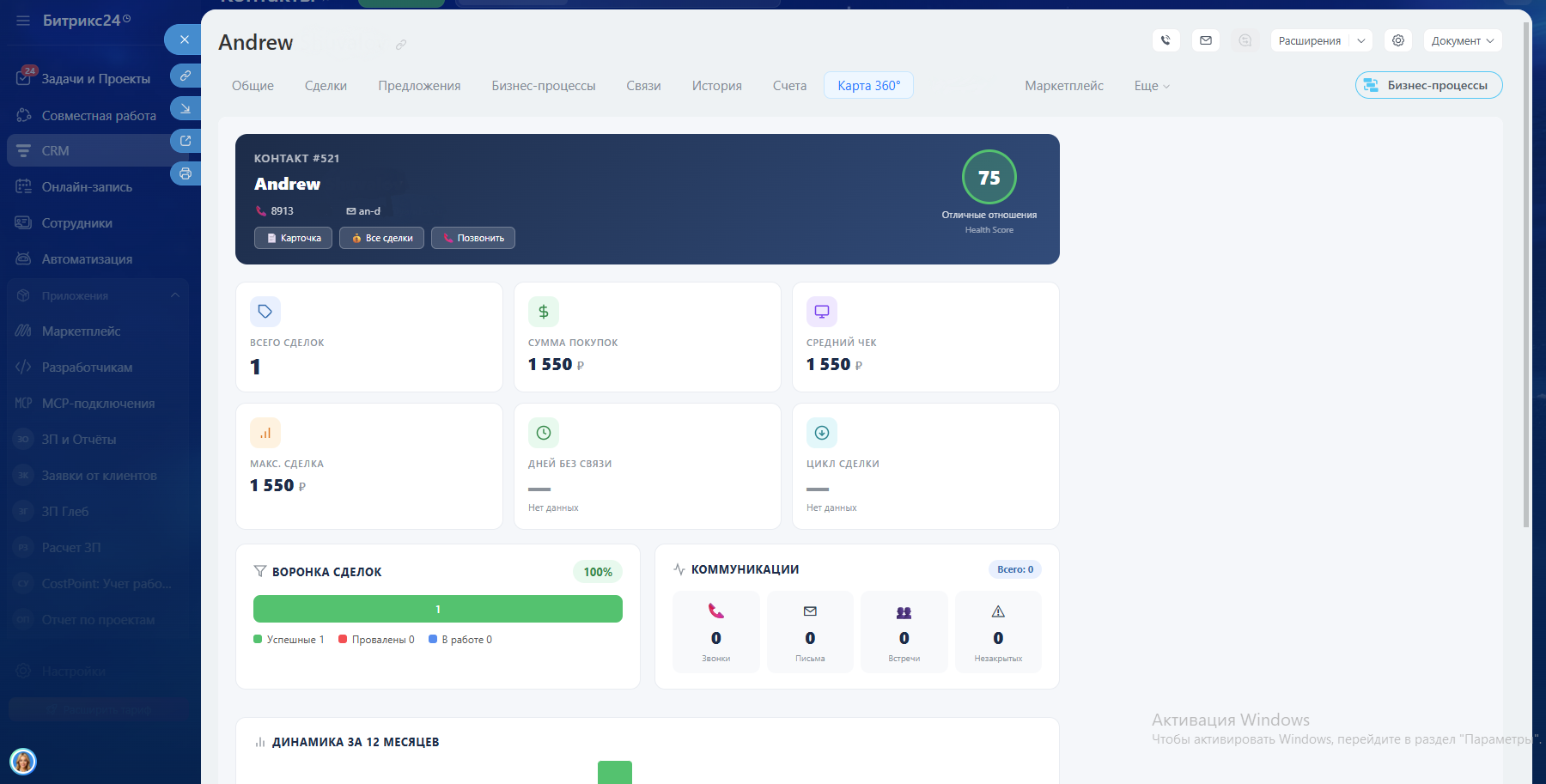Image resolution: width=1546 pixels, height=784 pixels.
Task: Click the Все сделки button
Action: [381, 238]
